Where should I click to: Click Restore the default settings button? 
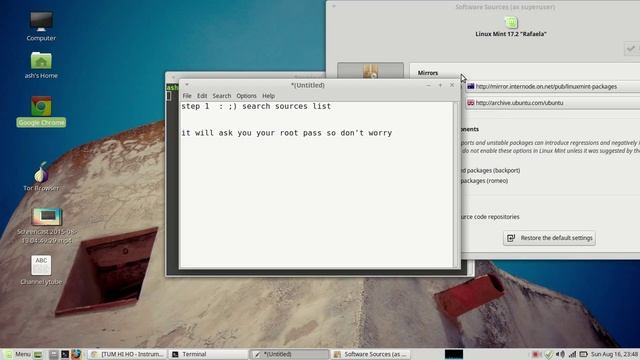coord(549,238)
